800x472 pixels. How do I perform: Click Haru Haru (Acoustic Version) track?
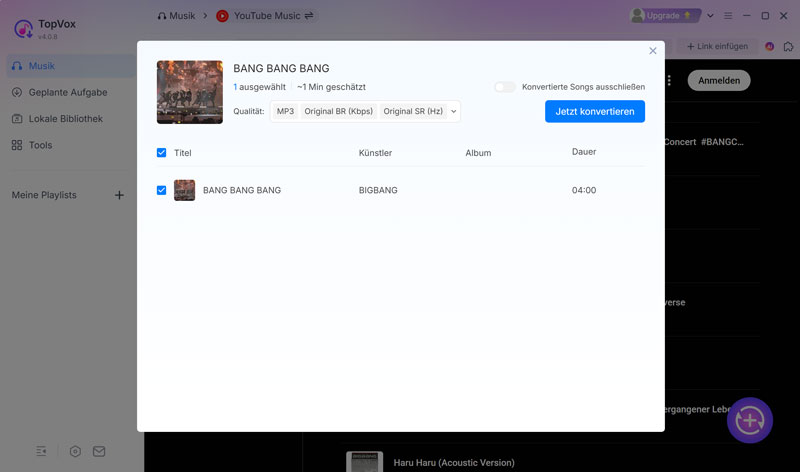point(454,463)
